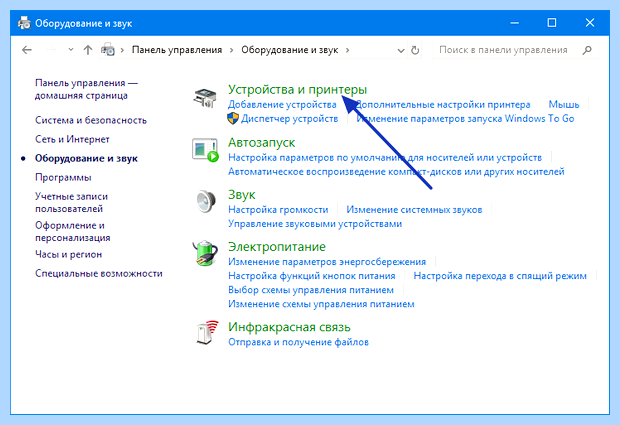
Task: Select Оборудование и звук in the sidebar
Action: (86, 158)
